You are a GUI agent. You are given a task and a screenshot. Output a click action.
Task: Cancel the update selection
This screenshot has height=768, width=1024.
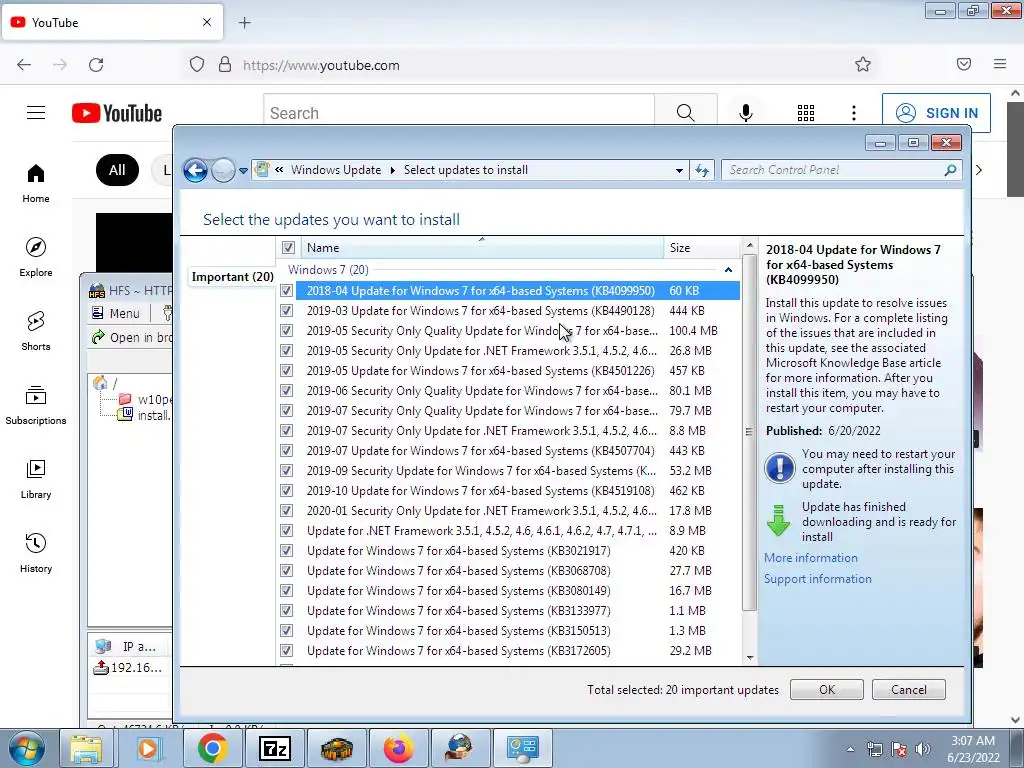click(x=908, y=690)
